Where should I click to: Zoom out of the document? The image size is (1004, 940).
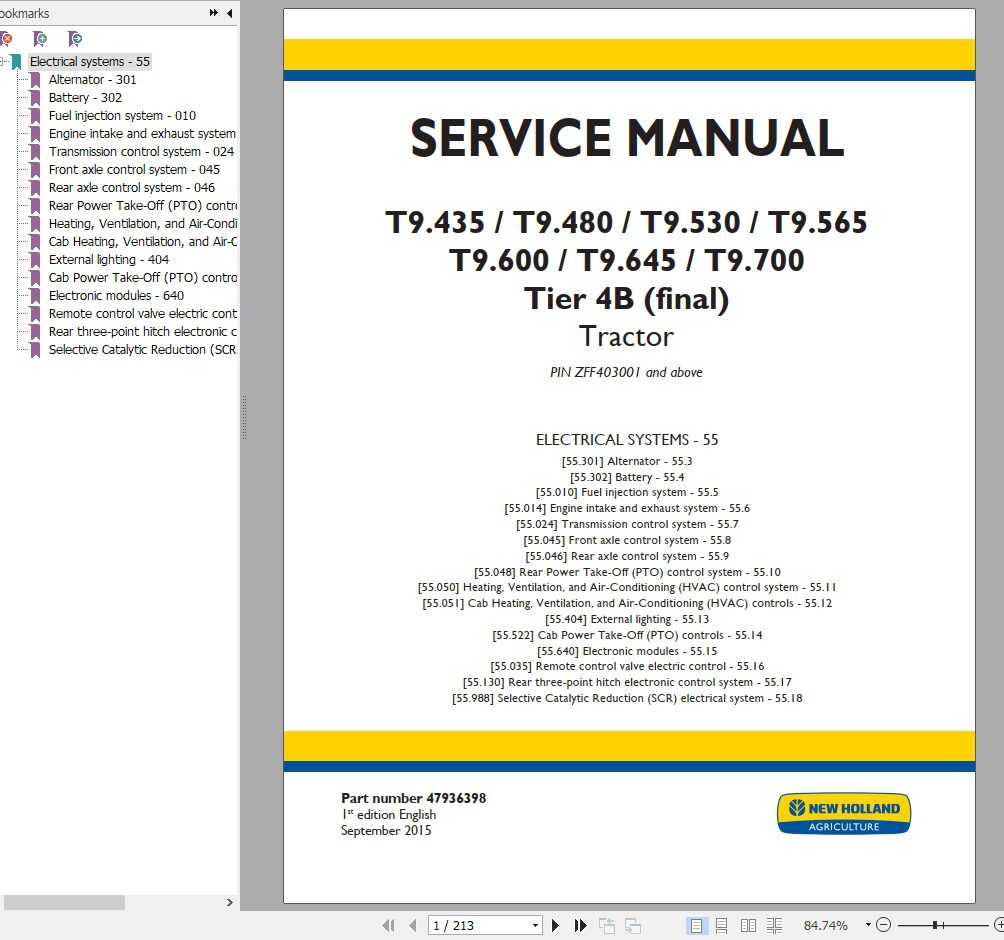point(883,925)
